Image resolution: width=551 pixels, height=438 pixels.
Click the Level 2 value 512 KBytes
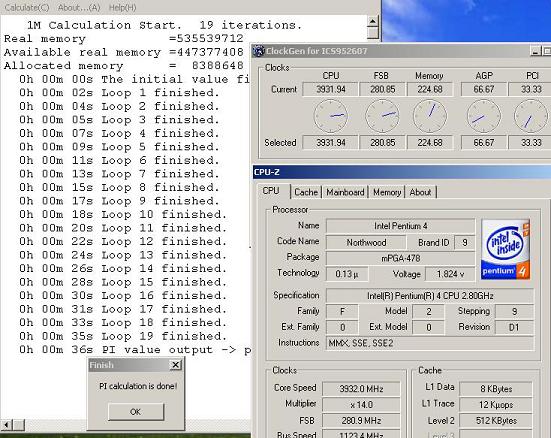coord(496,420)
